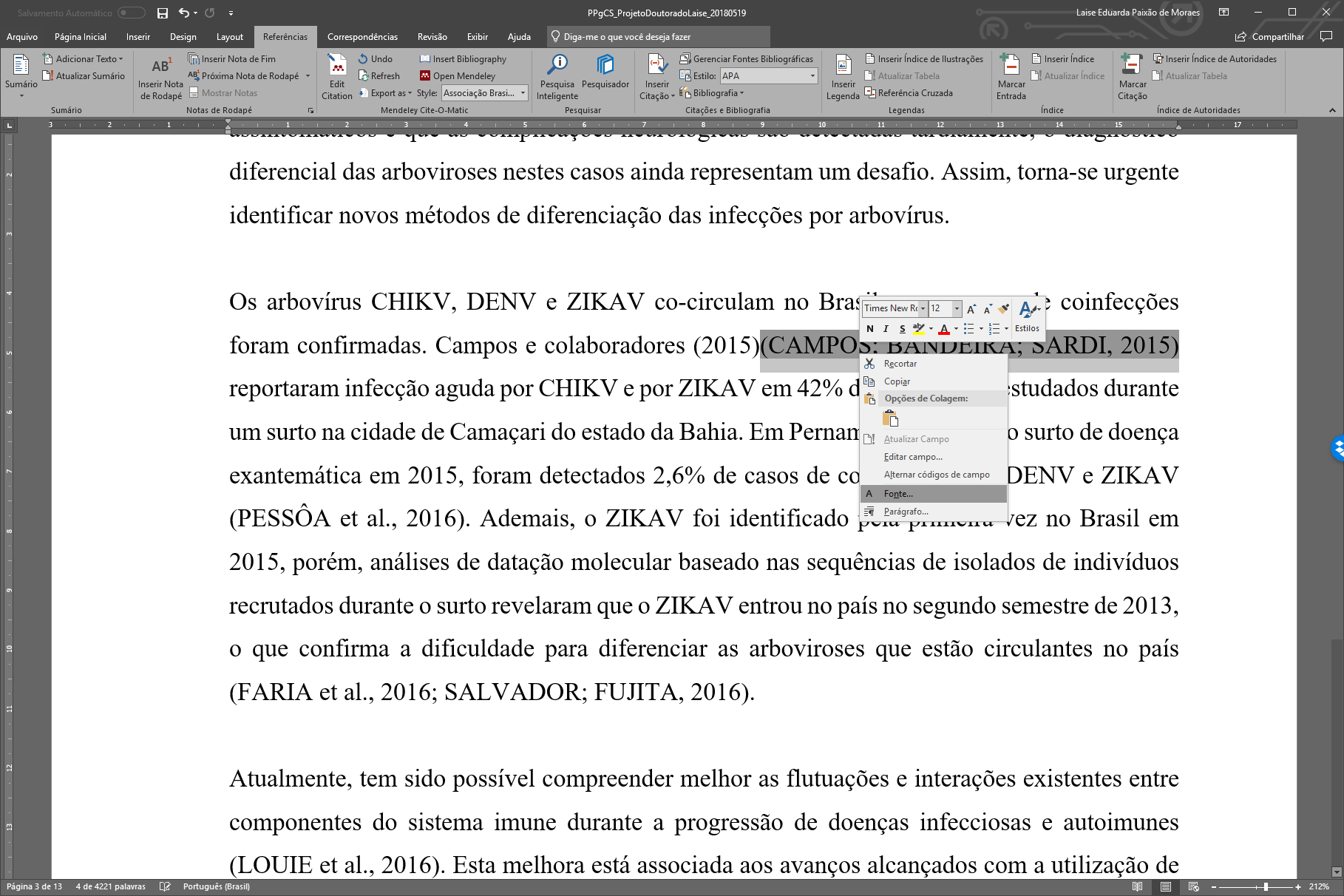Click the zoom slider handle
1344x896 pixels.
[x=1266, y=886]
